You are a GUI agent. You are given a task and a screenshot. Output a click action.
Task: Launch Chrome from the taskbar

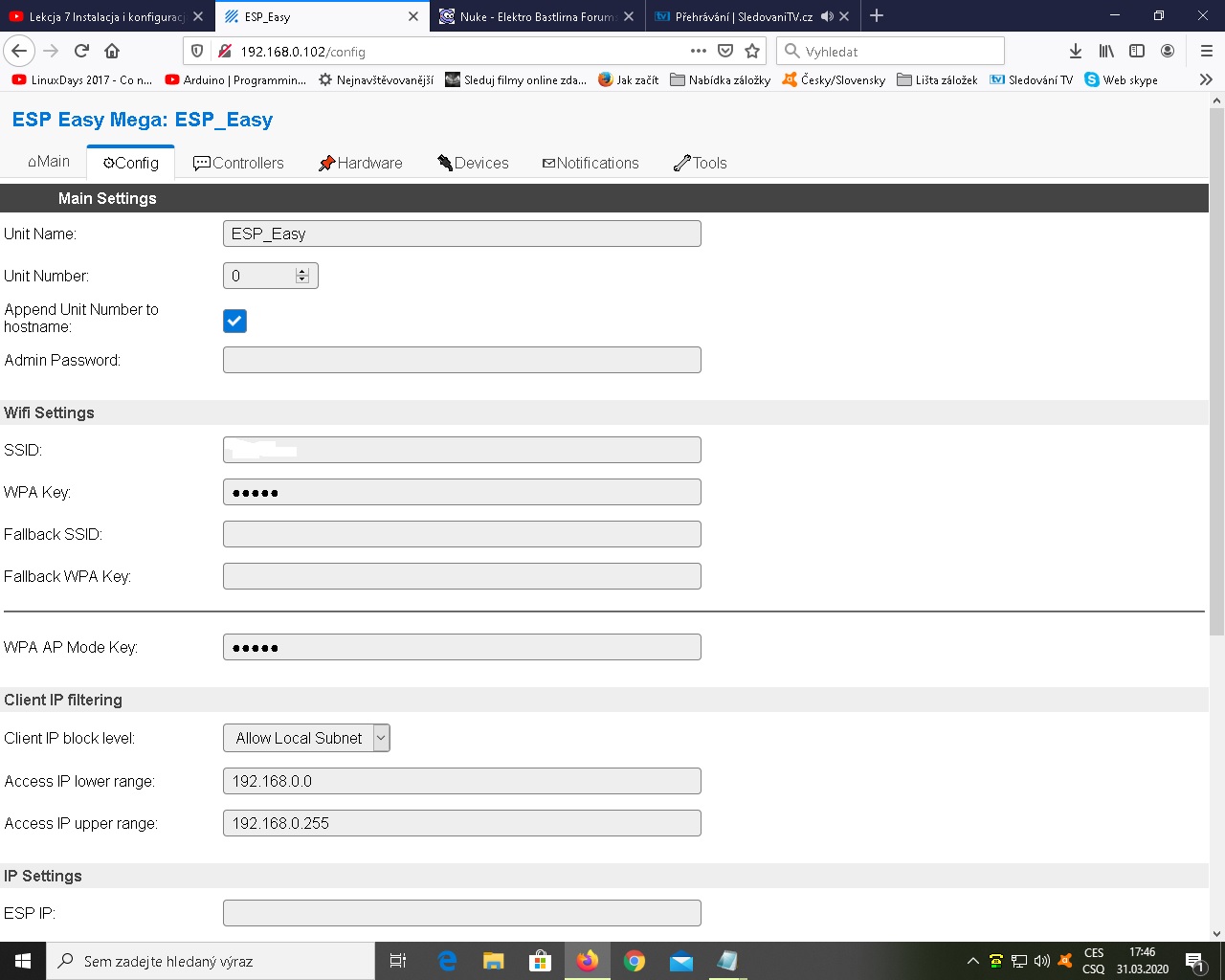click(634, 961)
